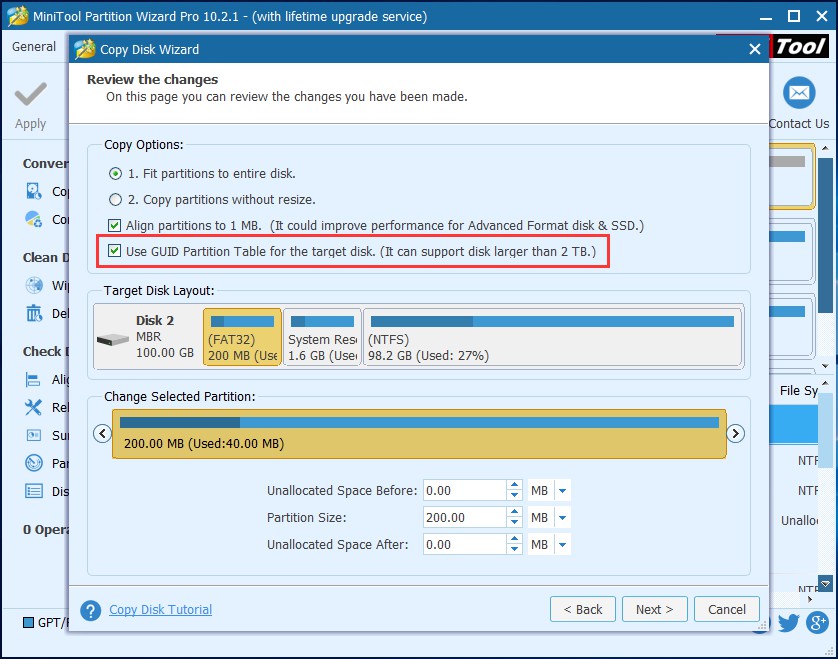
Task: Open unit dropdown for Unallocated Space Before
Action: 562,491
